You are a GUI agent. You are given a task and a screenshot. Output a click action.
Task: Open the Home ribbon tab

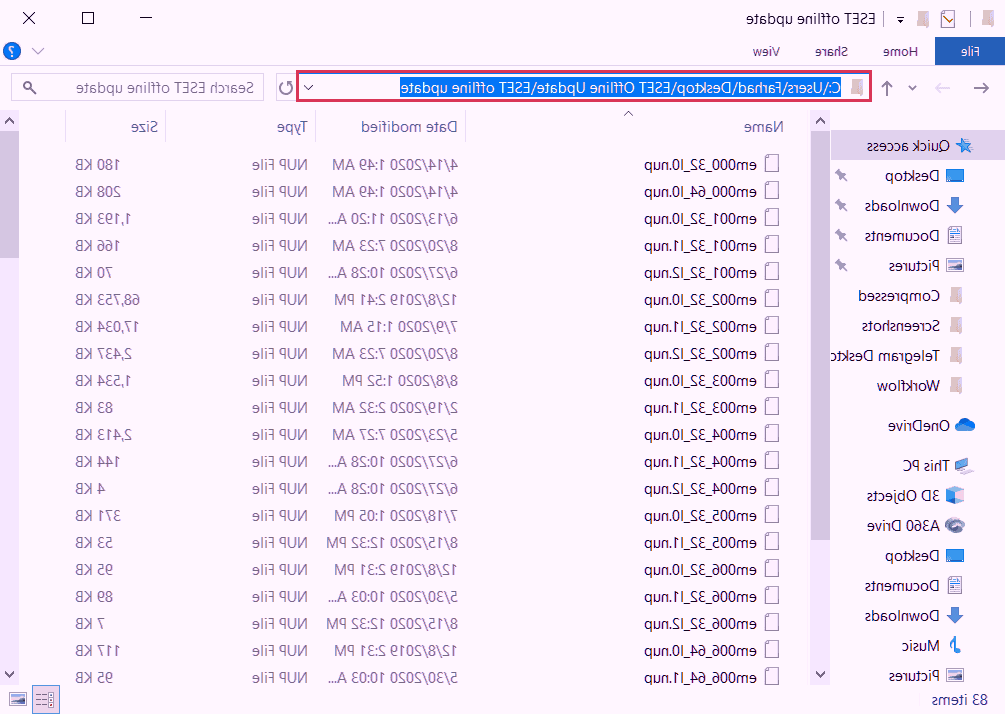899,51
